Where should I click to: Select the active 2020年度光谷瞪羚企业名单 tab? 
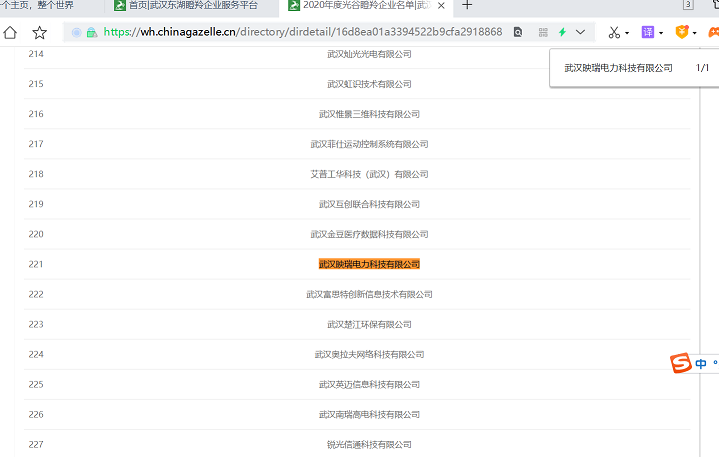click(x=366, y=6)
